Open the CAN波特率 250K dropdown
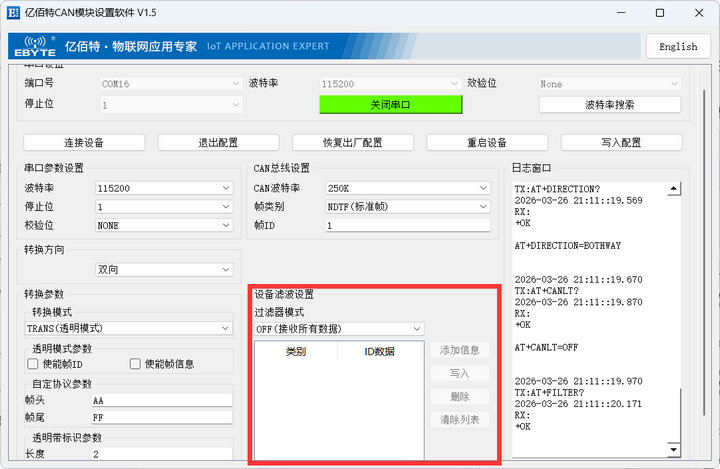The width and height of the screenshot is (720, 469). tap(408, 188)
